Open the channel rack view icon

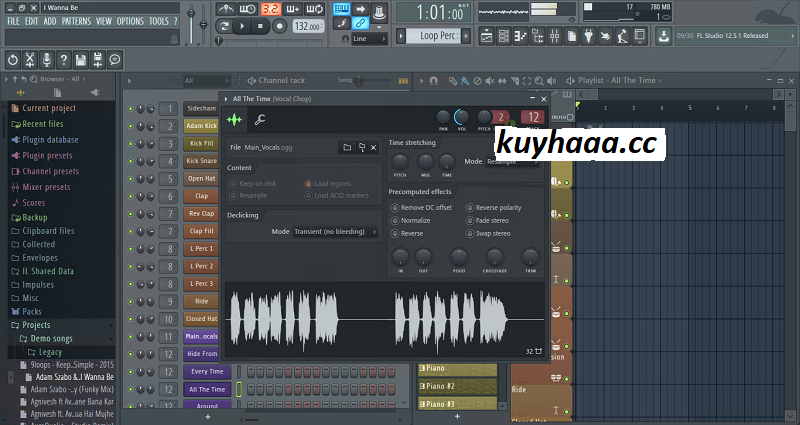tap(504, 36)
